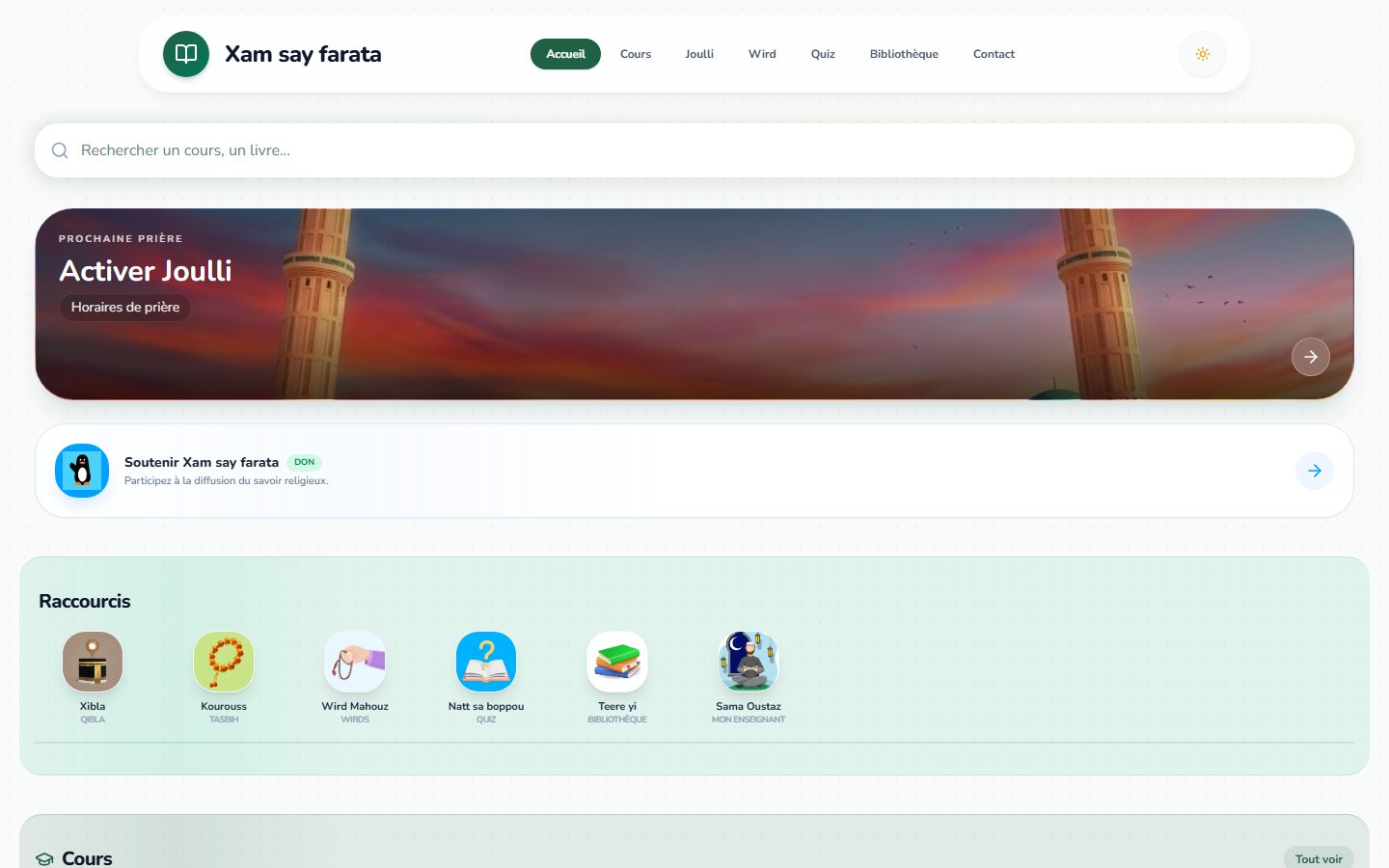Open the Wird Mahouz shortcut icon
The image size is (1389, 868).
355,662
